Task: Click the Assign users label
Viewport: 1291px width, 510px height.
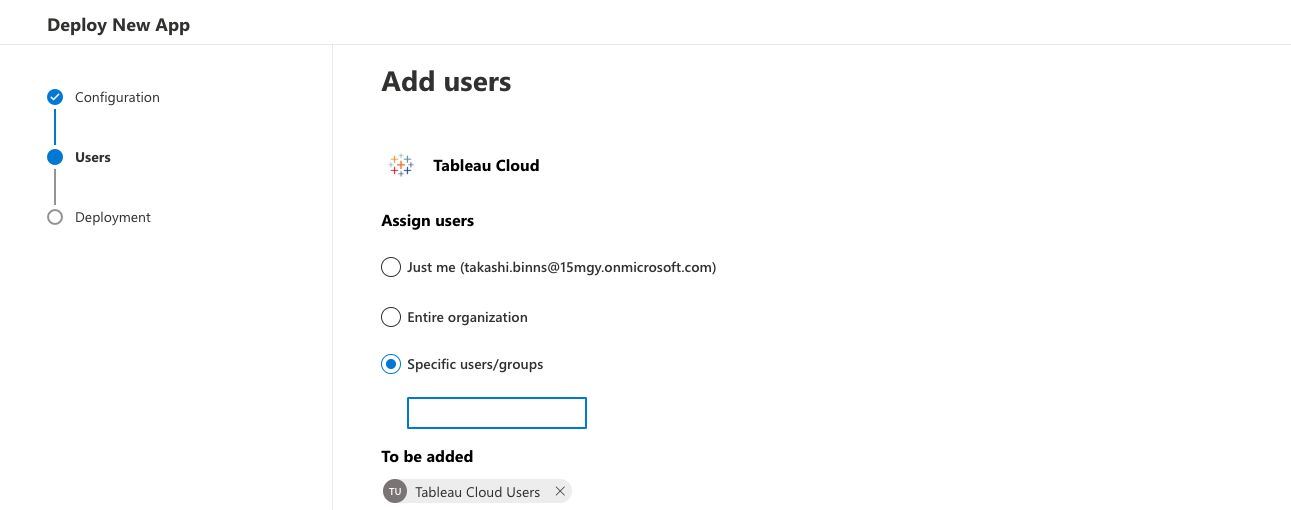Action: click(x=428, y=220)
